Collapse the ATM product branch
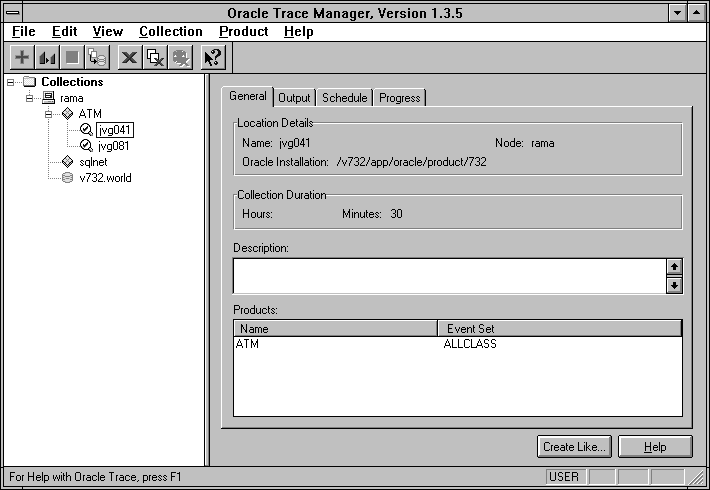The image size is (710, 490). pos(48,114)
